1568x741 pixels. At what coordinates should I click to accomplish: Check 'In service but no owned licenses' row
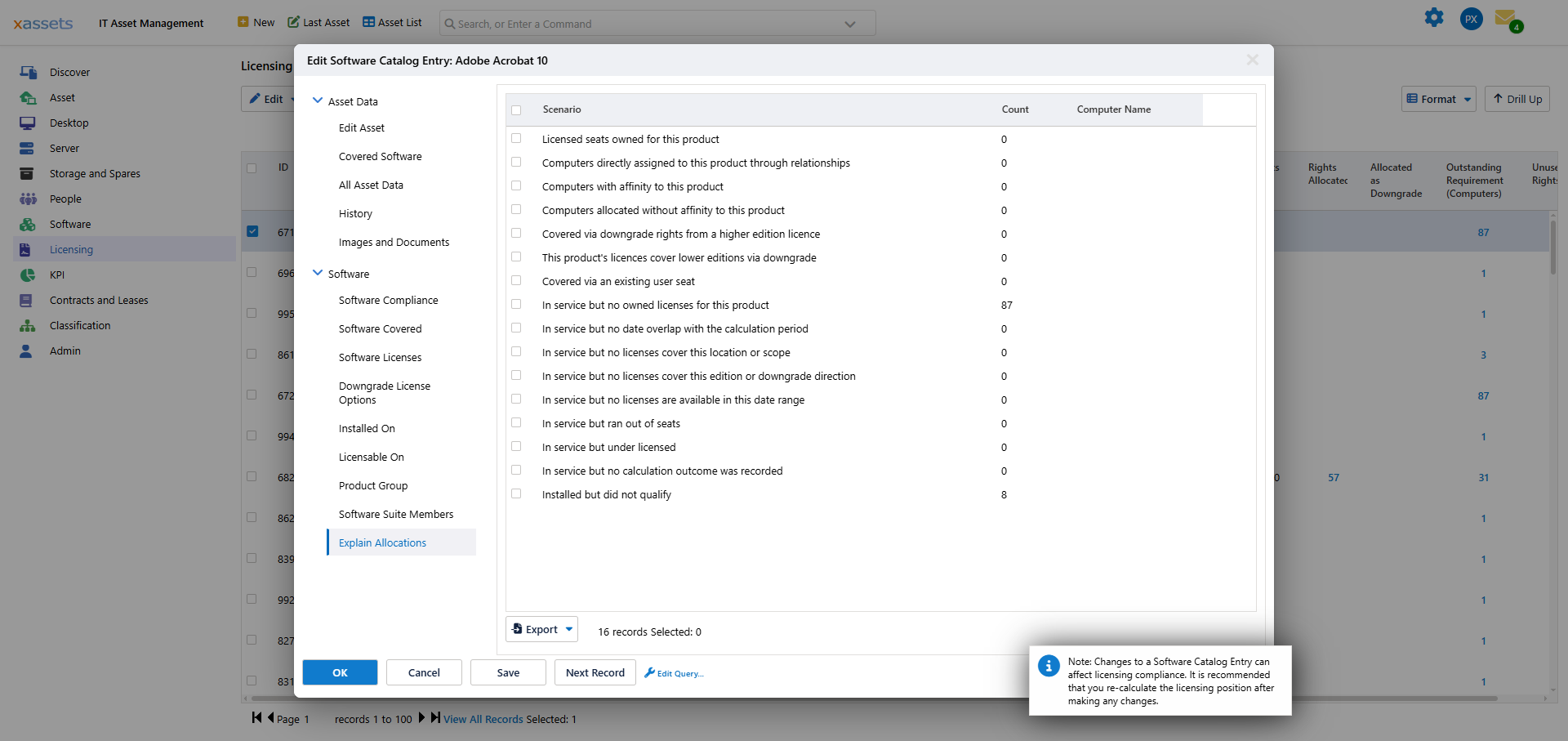tap(516, 305)
